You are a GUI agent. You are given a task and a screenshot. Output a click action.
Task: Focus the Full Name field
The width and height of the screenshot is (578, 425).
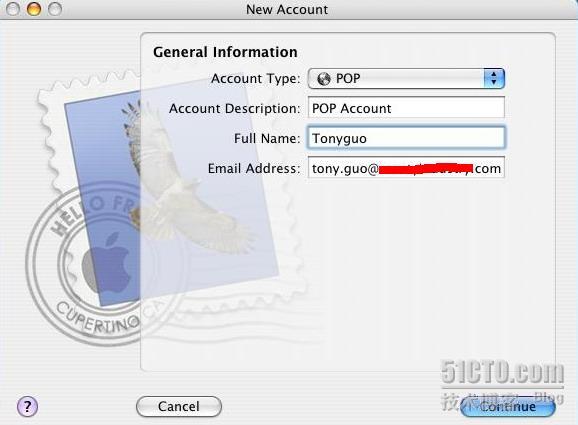pyautogui.click(x=406, y=138)
